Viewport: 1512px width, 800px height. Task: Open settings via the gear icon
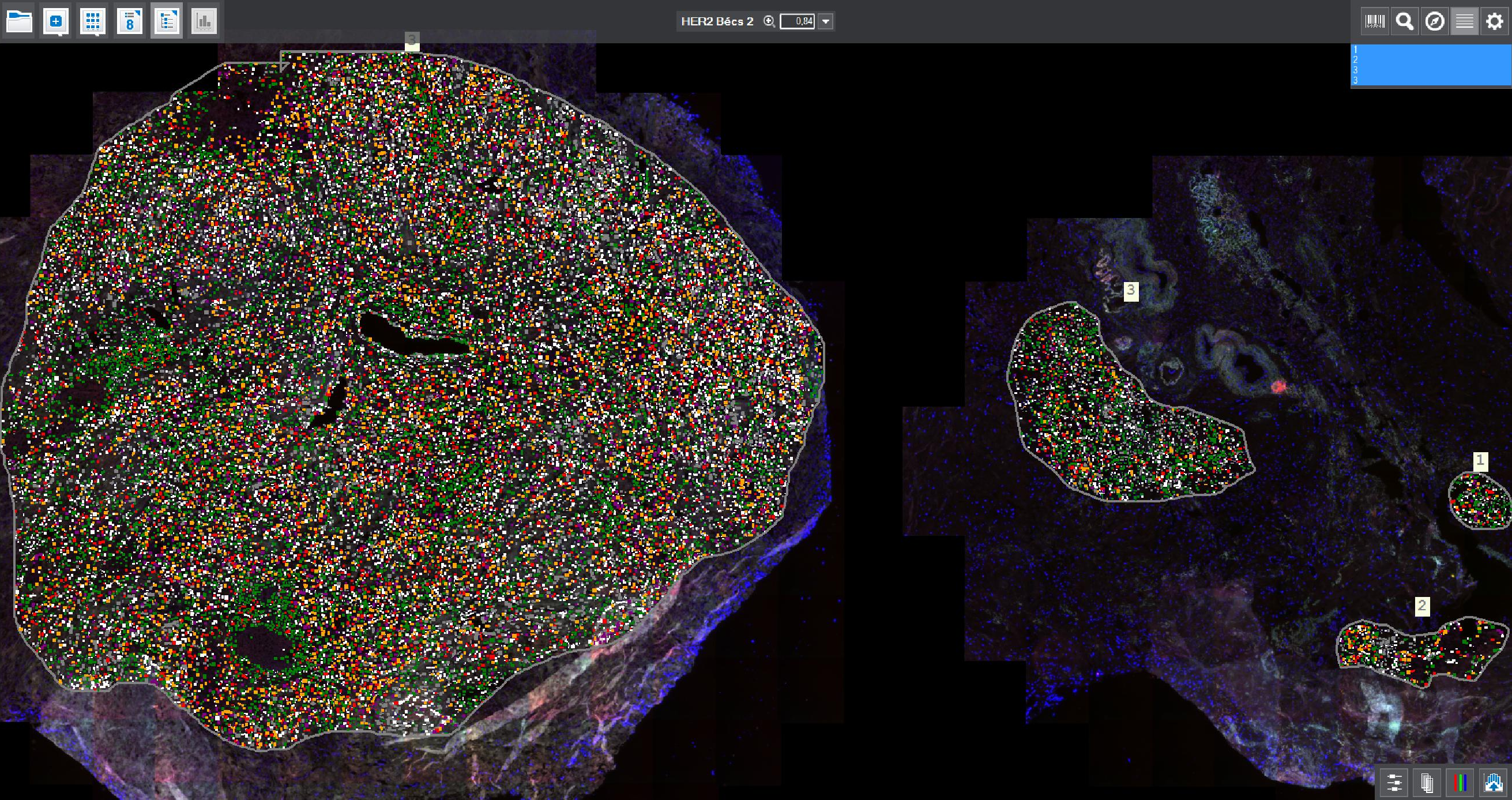1494,22
